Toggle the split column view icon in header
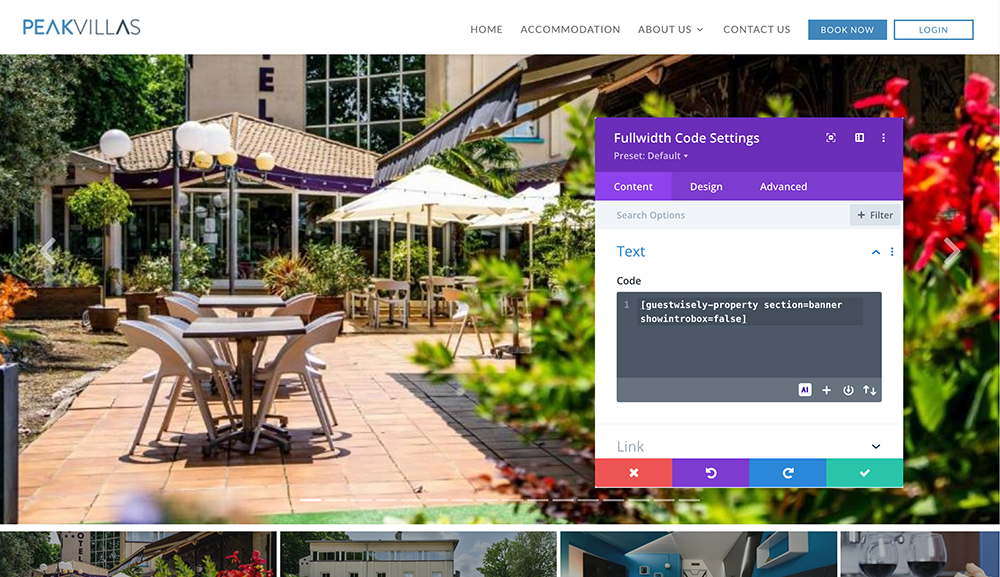1000x577 pixels. coord(860,138)
